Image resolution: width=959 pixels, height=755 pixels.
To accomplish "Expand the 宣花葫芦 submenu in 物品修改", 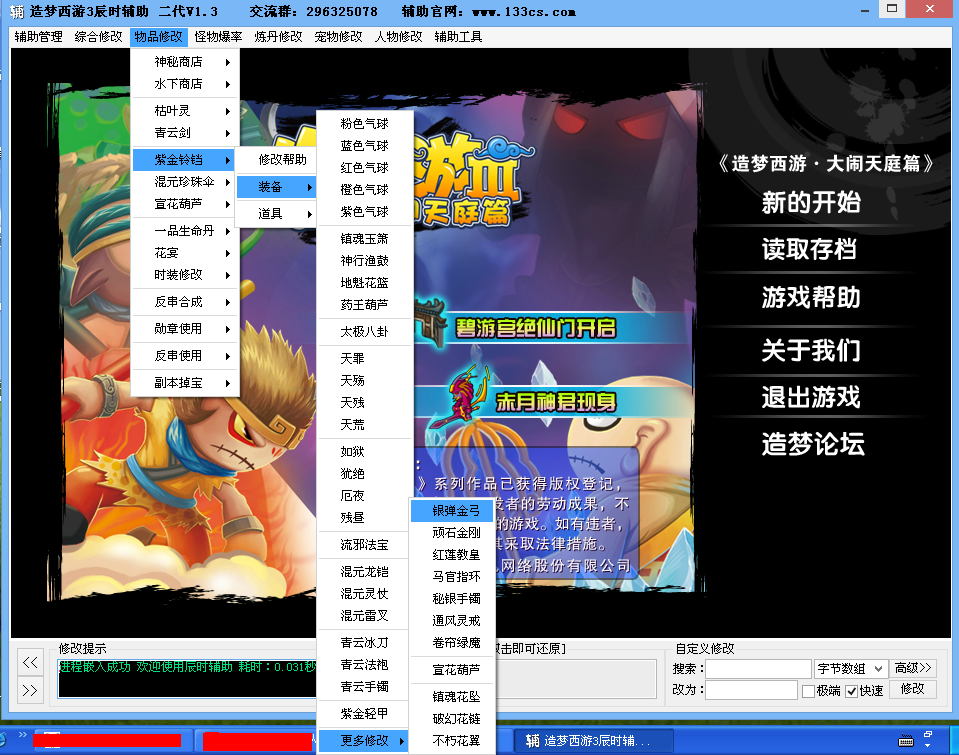I will [185, 204].
